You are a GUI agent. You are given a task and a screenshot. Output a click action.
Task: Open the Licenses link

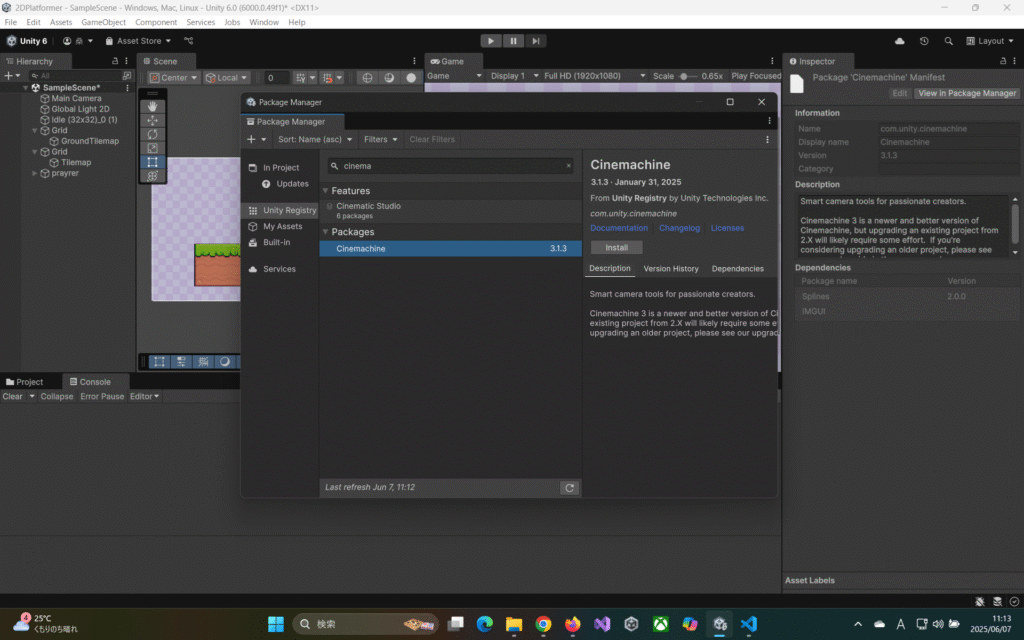727,228
